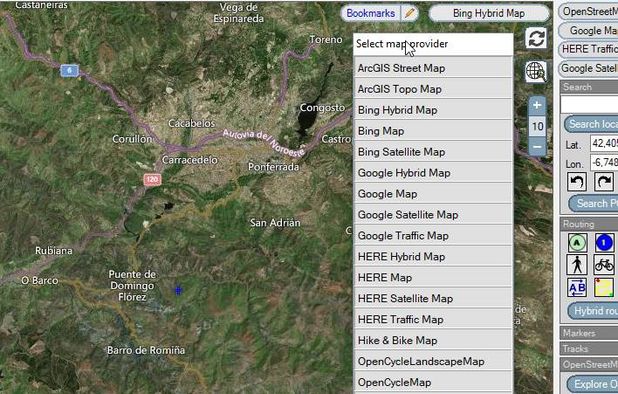Select OpenCycleMap entry
618x394 pixels.
(433, 382)
